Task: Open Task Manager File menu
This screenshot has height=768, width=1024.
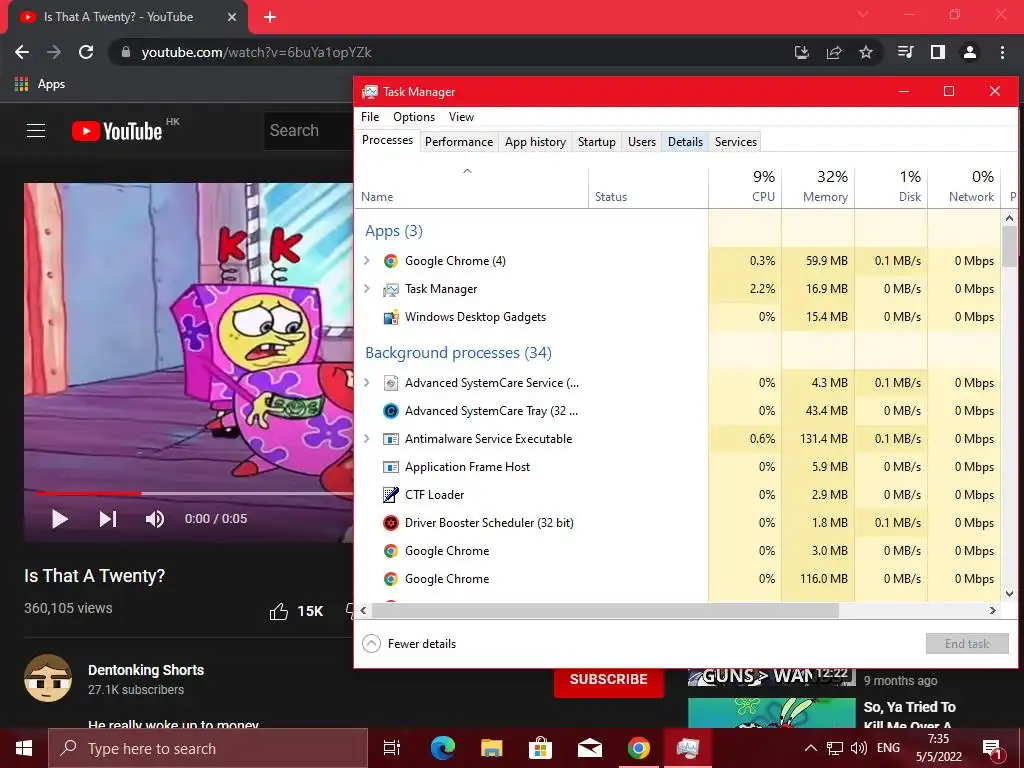Action: coord(370,117)
